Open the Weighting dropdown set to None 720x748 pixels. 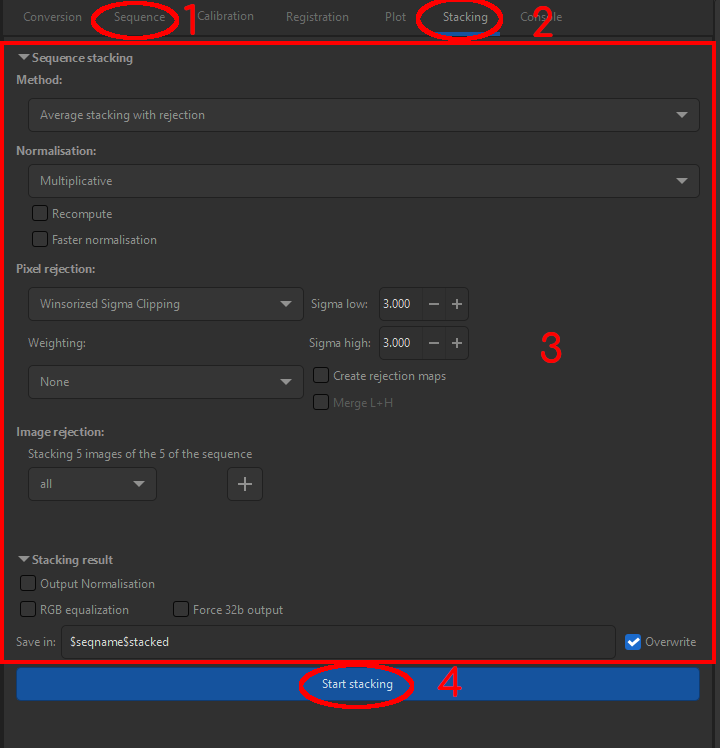point(165,382)
